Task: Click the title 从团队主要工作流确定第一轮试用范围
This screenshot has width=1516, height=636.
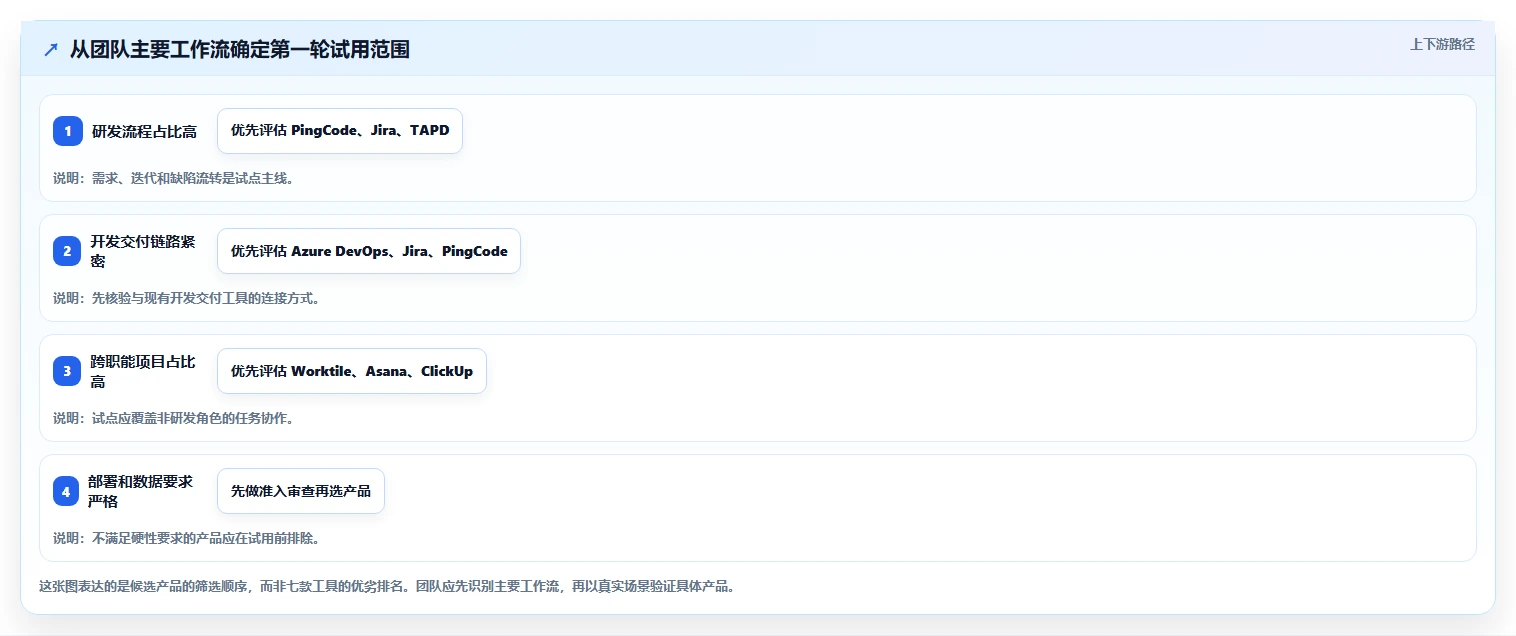Action: click(239, 50)
